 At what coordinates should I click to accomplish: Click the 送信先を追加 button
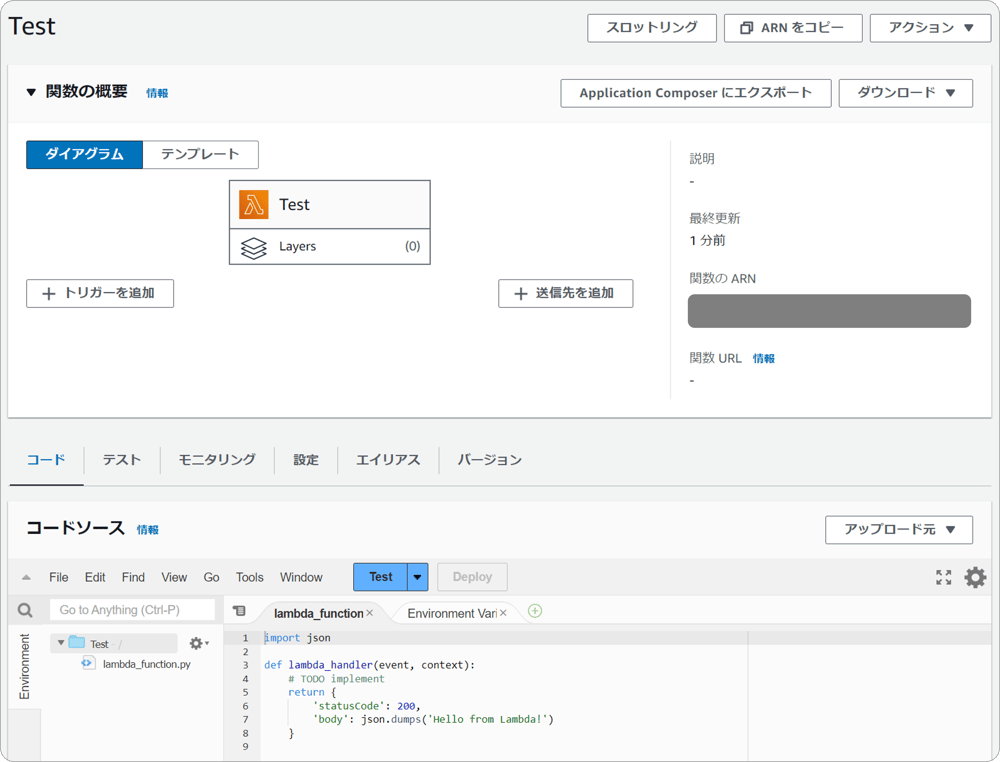point(566,293)
